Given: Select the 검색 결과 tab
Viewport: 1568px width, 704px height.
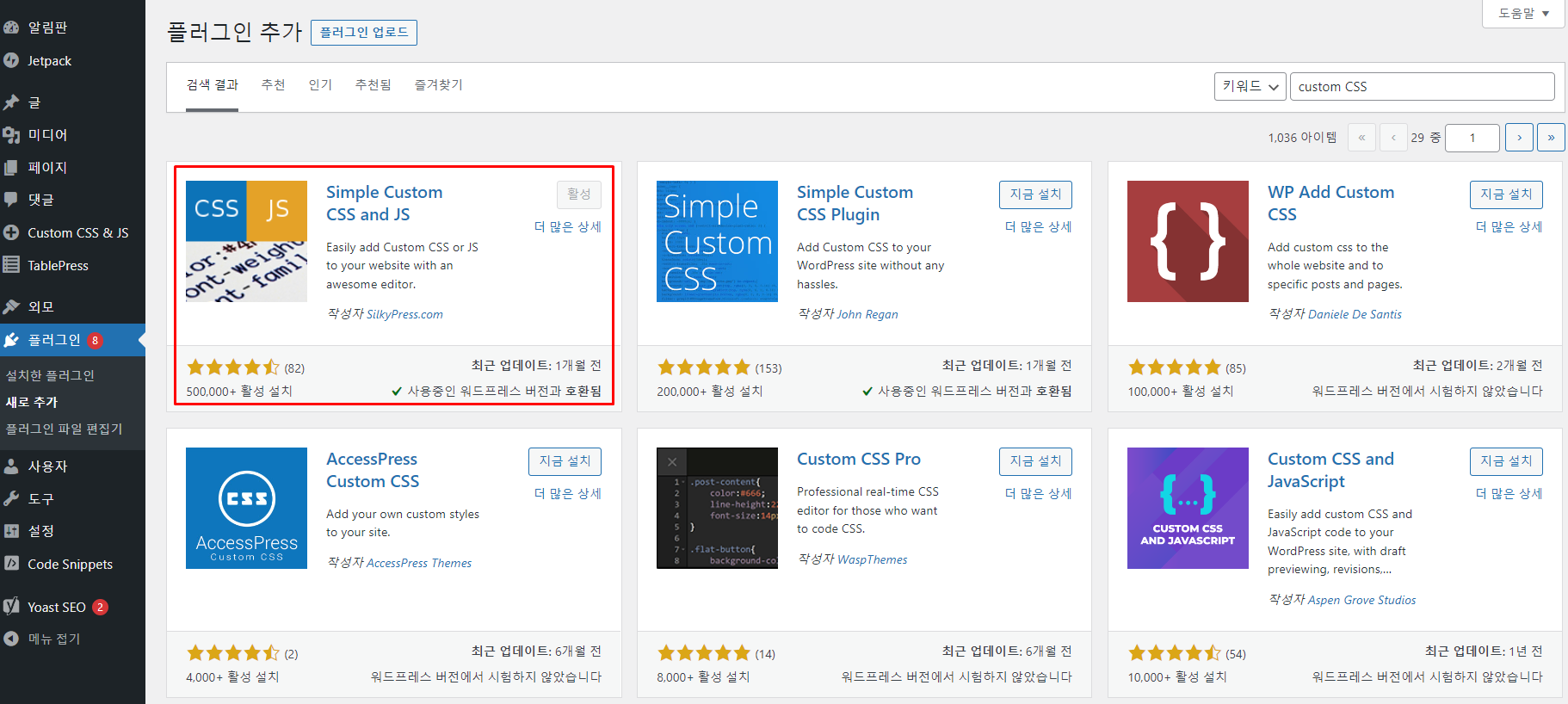Looking at the screenshot, I should point(213,84).
